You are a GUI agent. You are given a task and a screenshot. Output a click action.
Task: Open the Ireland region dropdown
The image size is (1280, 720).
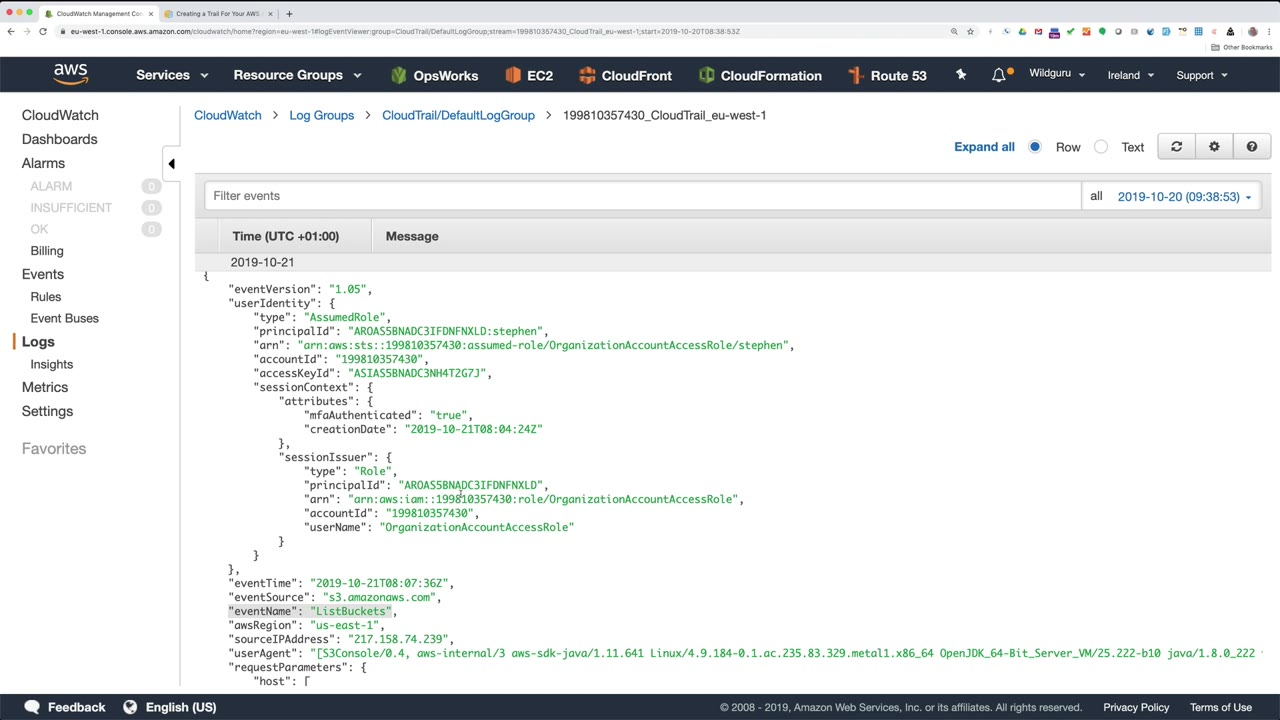(1130, 75)
